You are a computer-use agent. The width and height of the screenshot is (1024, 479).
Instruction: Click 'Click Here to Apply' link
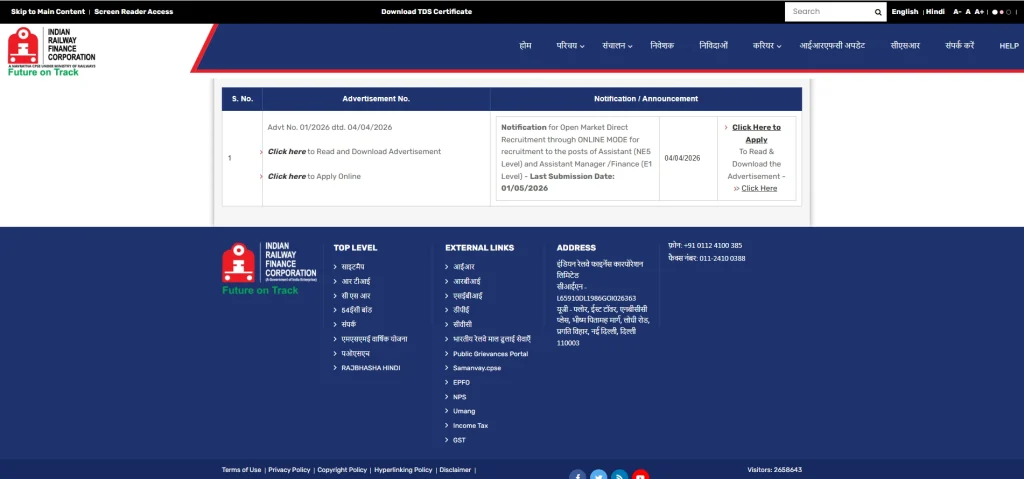tap(756, 133)
